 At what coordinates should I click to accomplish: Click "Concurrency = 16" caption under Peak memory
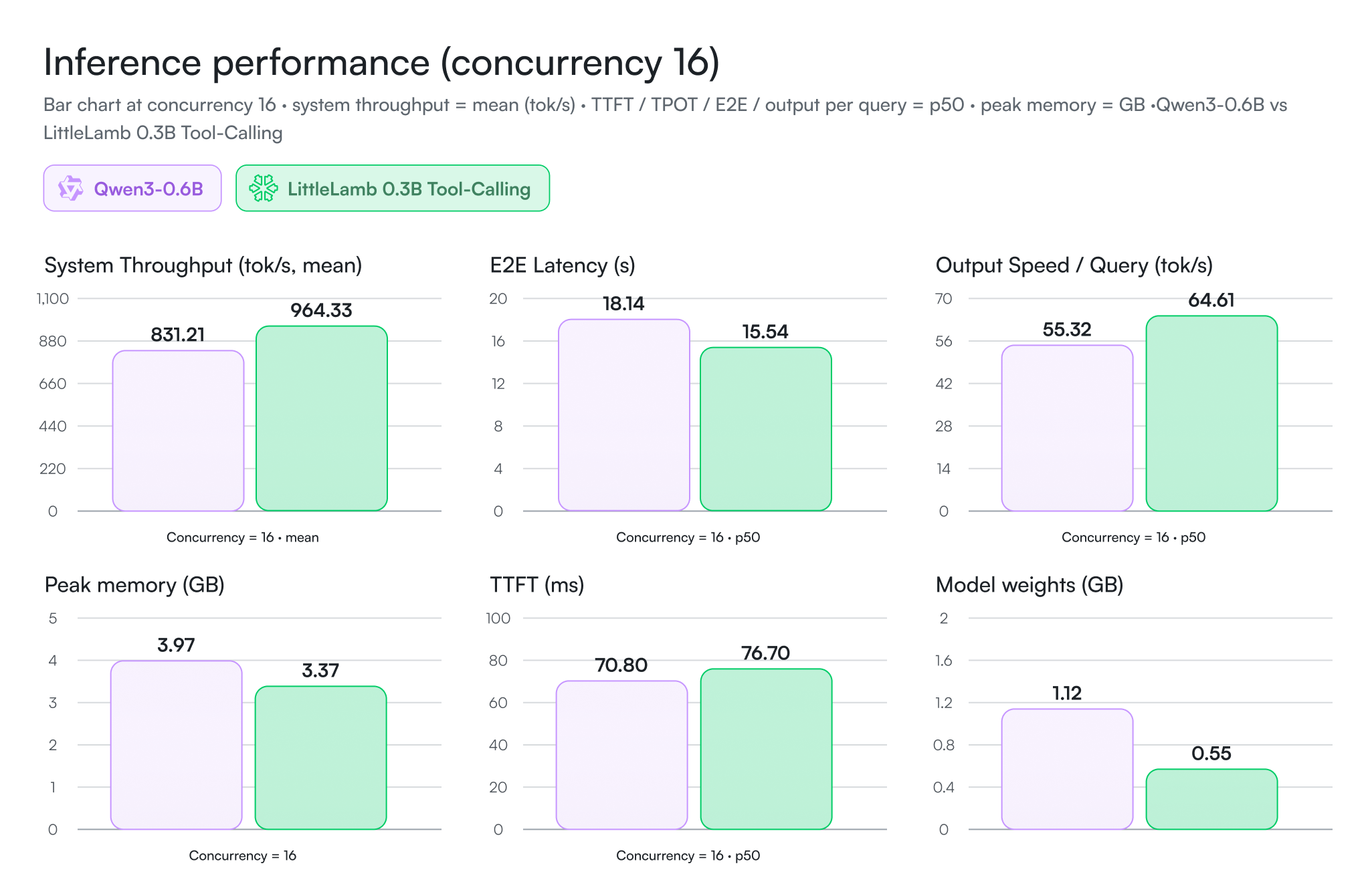click(x=243, y=855)
